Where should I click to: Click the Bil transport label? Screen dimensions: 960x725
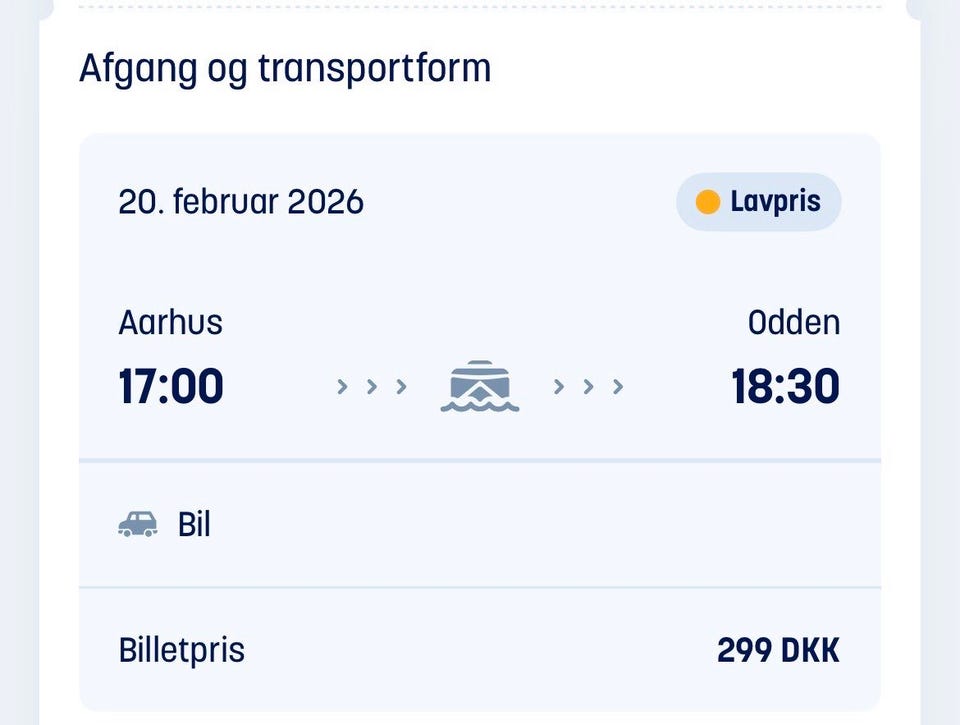[194, 524]
